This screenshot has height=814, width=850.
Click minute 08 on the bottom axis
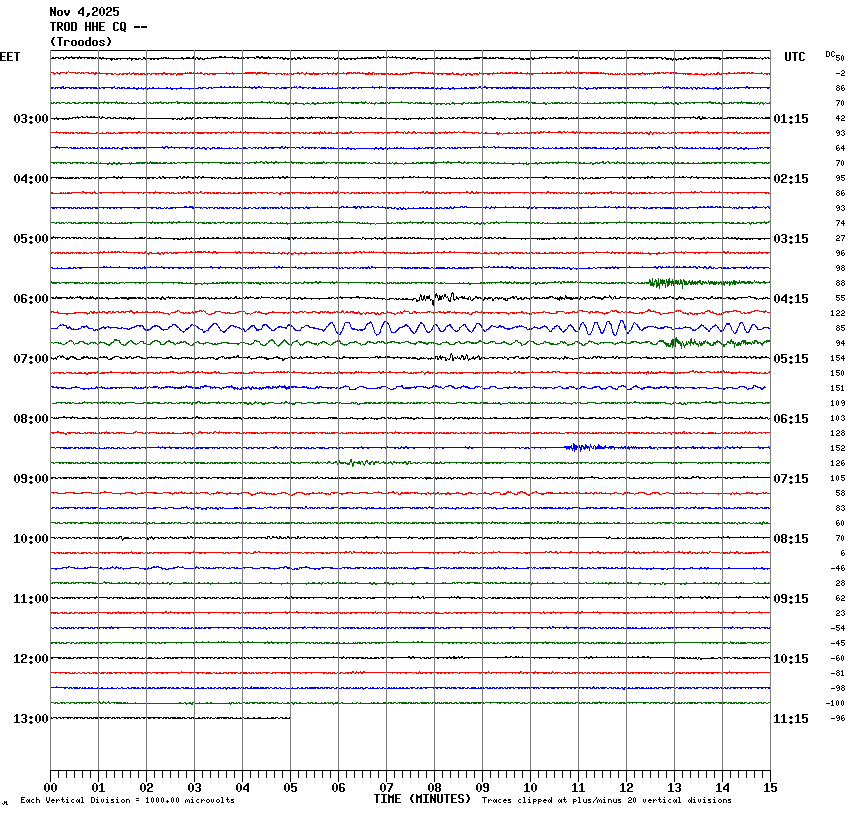click(x=434, y=788)
